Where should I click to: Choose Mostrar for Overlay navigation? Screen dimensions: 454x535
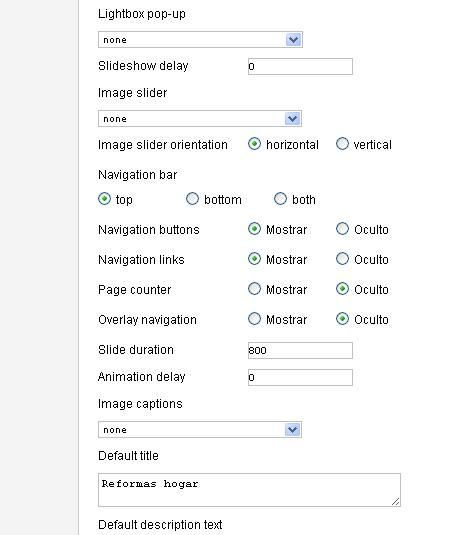click(254, 319)
